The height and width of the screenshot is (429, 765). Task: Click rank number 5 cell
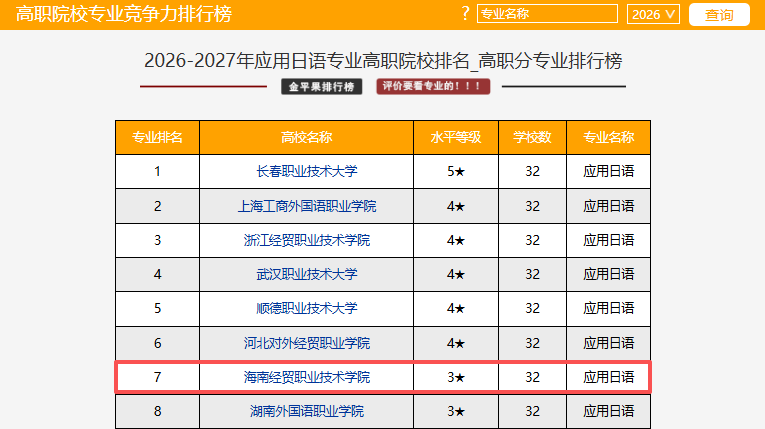(x=157, y=308)
